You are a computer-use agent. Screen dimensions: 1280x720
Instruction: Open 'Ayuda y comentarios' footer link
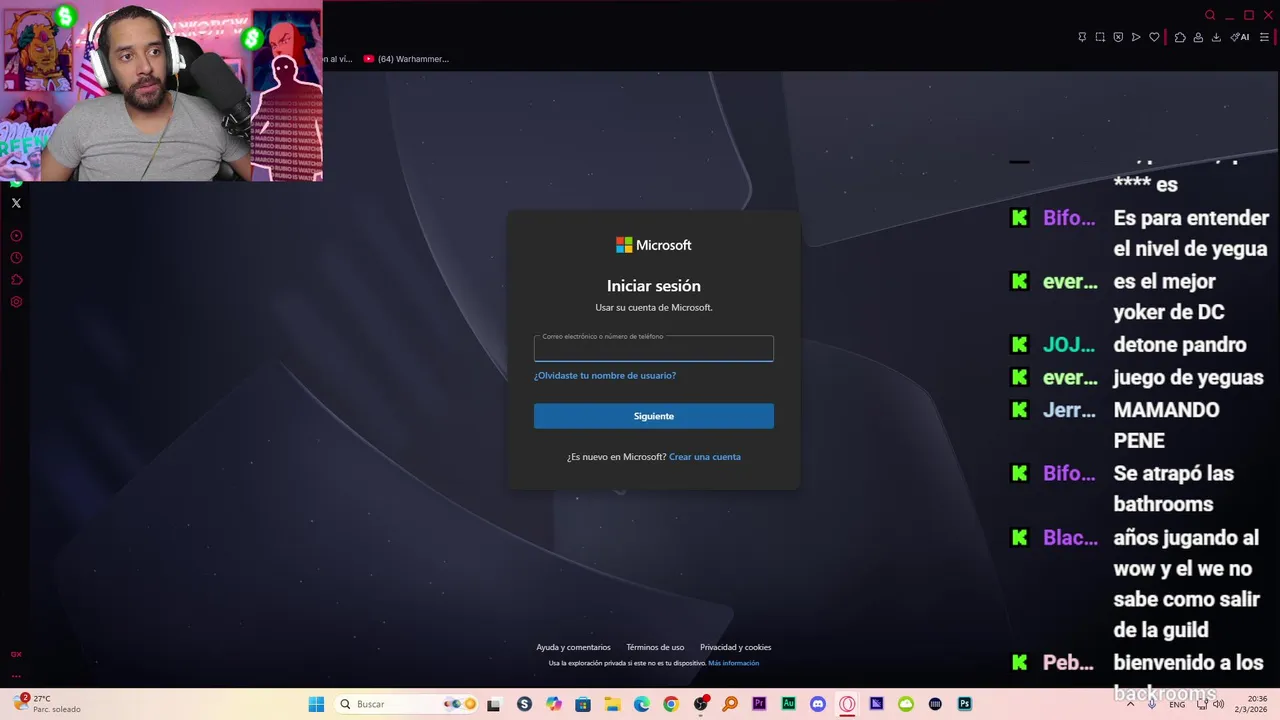tap(573, 647)
